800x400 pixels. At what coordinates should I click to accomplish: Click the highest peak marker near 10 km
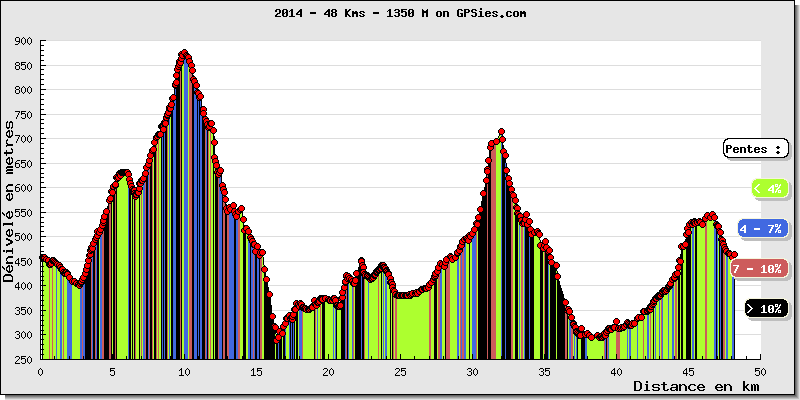click(184, 53)
